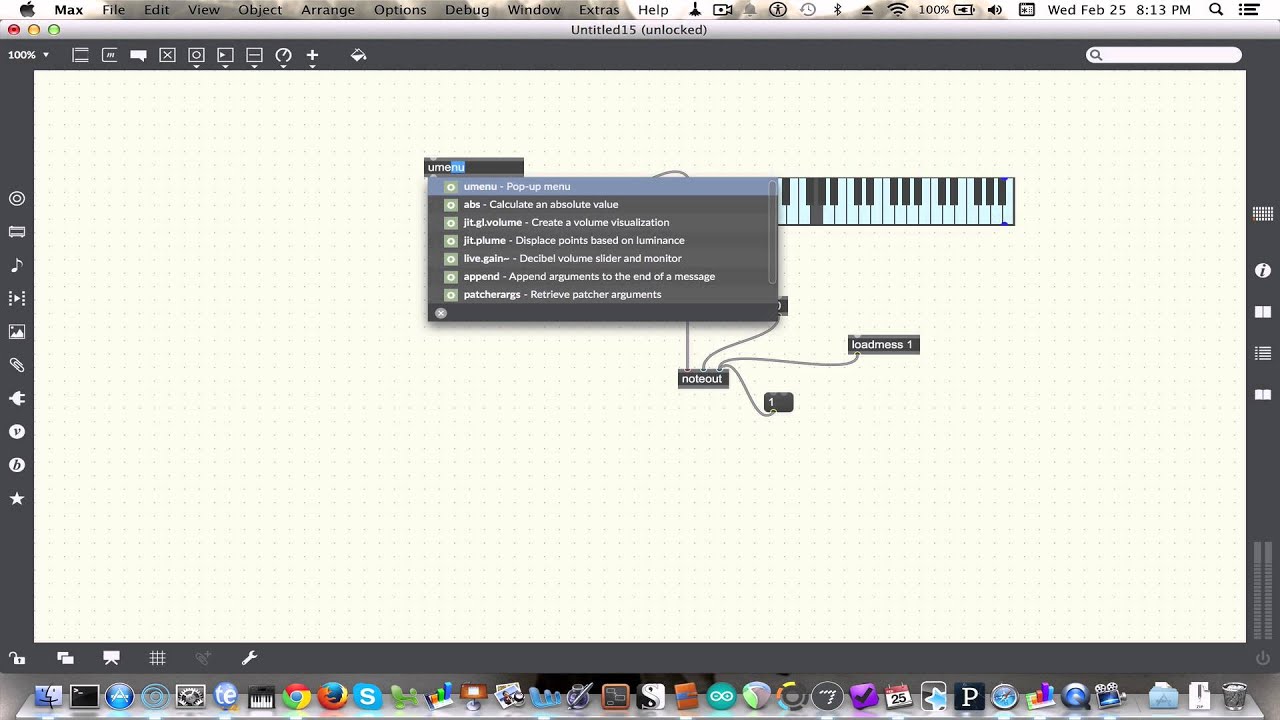Select the noteout object
The width and height of the screenshot is (1280, 720).
point(702,378)
